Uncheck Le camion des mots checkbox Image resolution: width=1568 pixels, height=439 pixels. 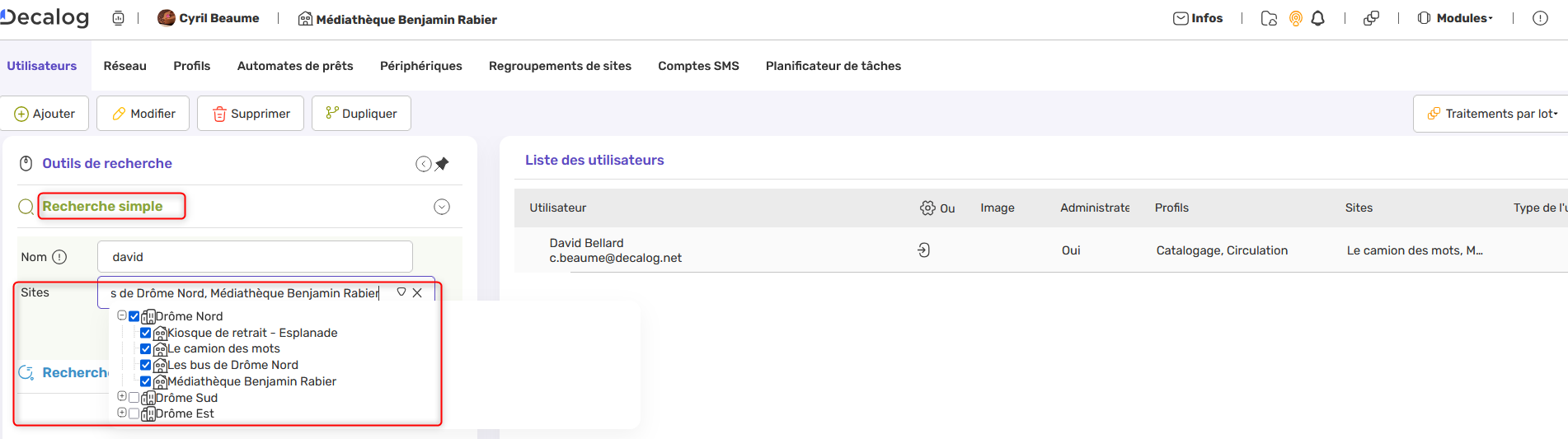(x=145, y=349)
